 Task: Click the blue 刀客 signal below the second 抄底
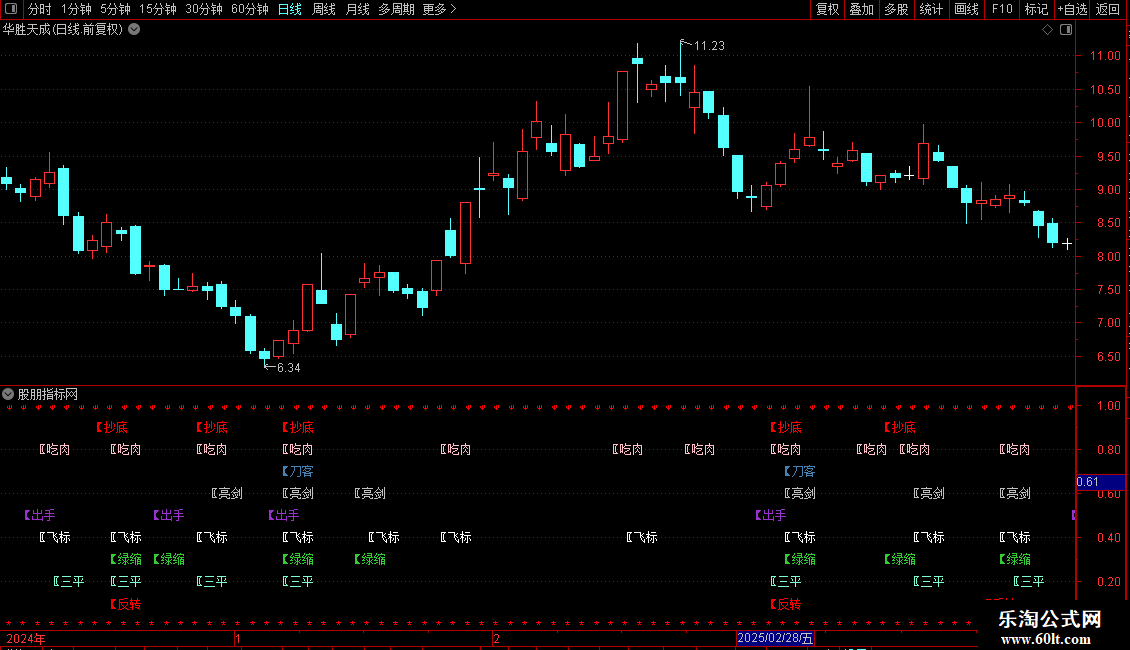click(x=297, y=471)
